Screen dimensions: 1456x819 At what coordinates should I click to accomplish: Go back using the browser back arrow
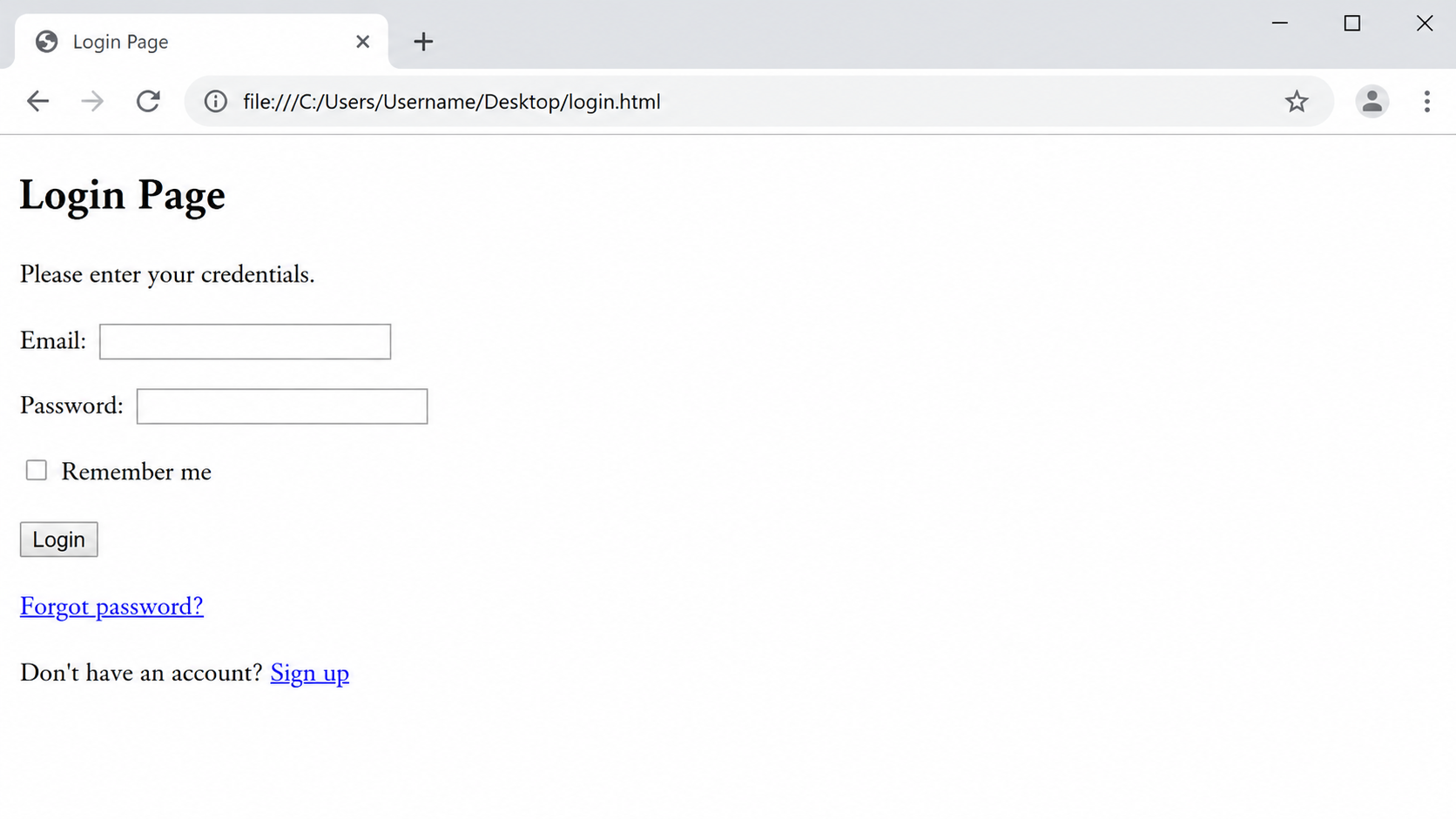(37, 101)
